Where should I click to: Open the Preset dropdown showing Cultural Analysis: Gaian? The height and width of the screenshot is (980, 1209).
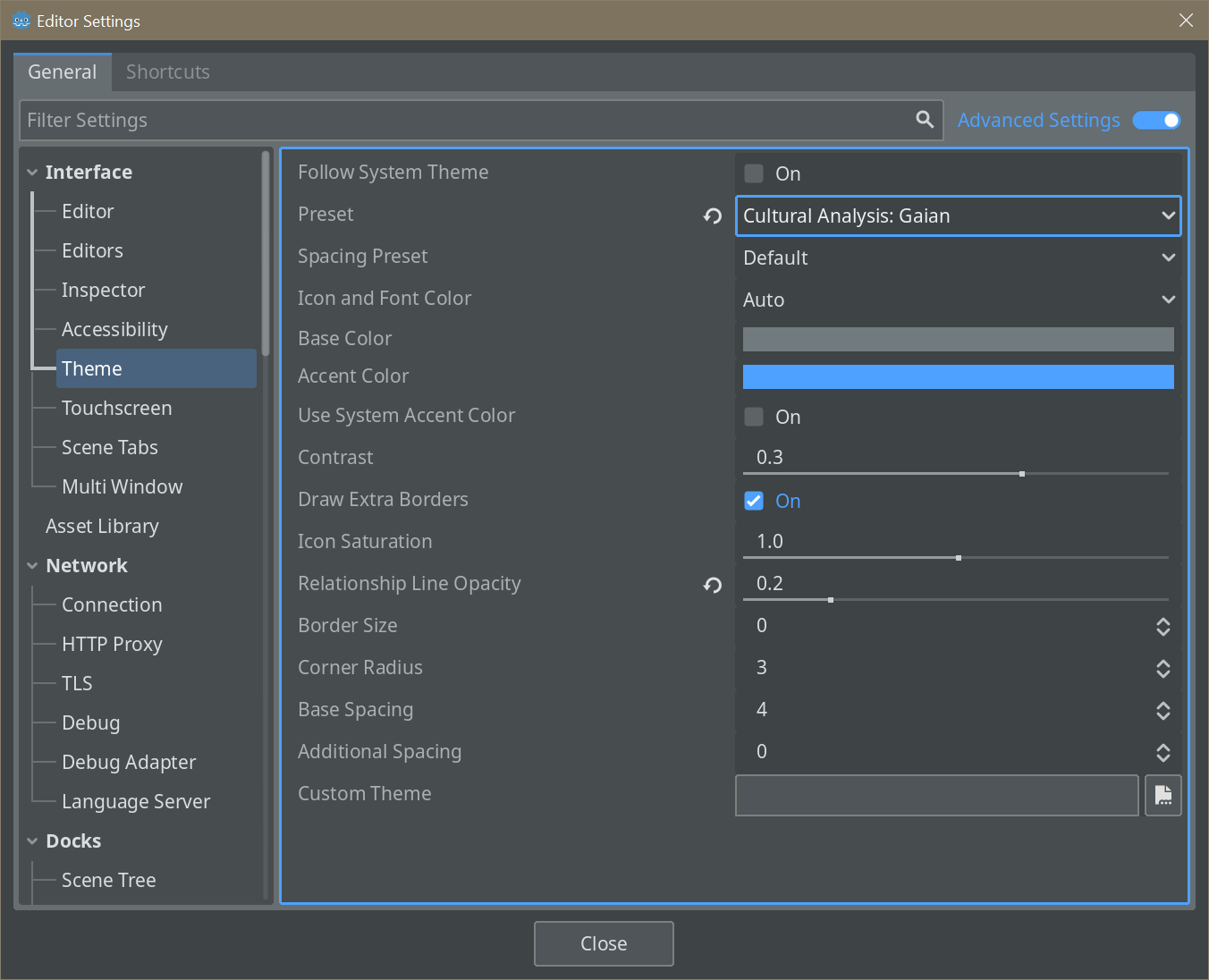click(x=958, y=215)
